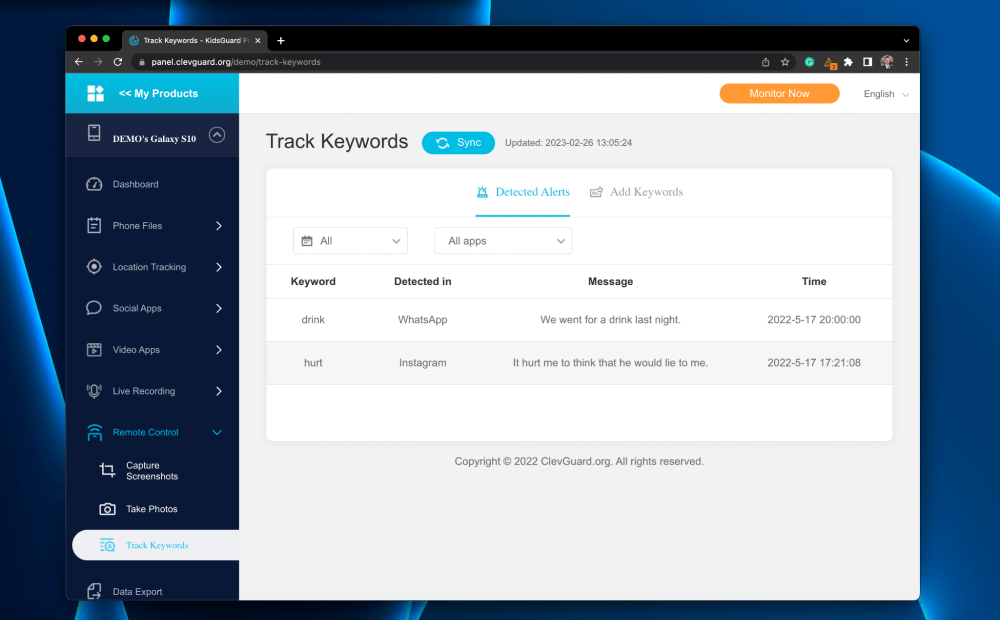The image size is (1000, 620).
Task: Open the English language dropdown
Action: pyautogui.click(x=886, y=94)
